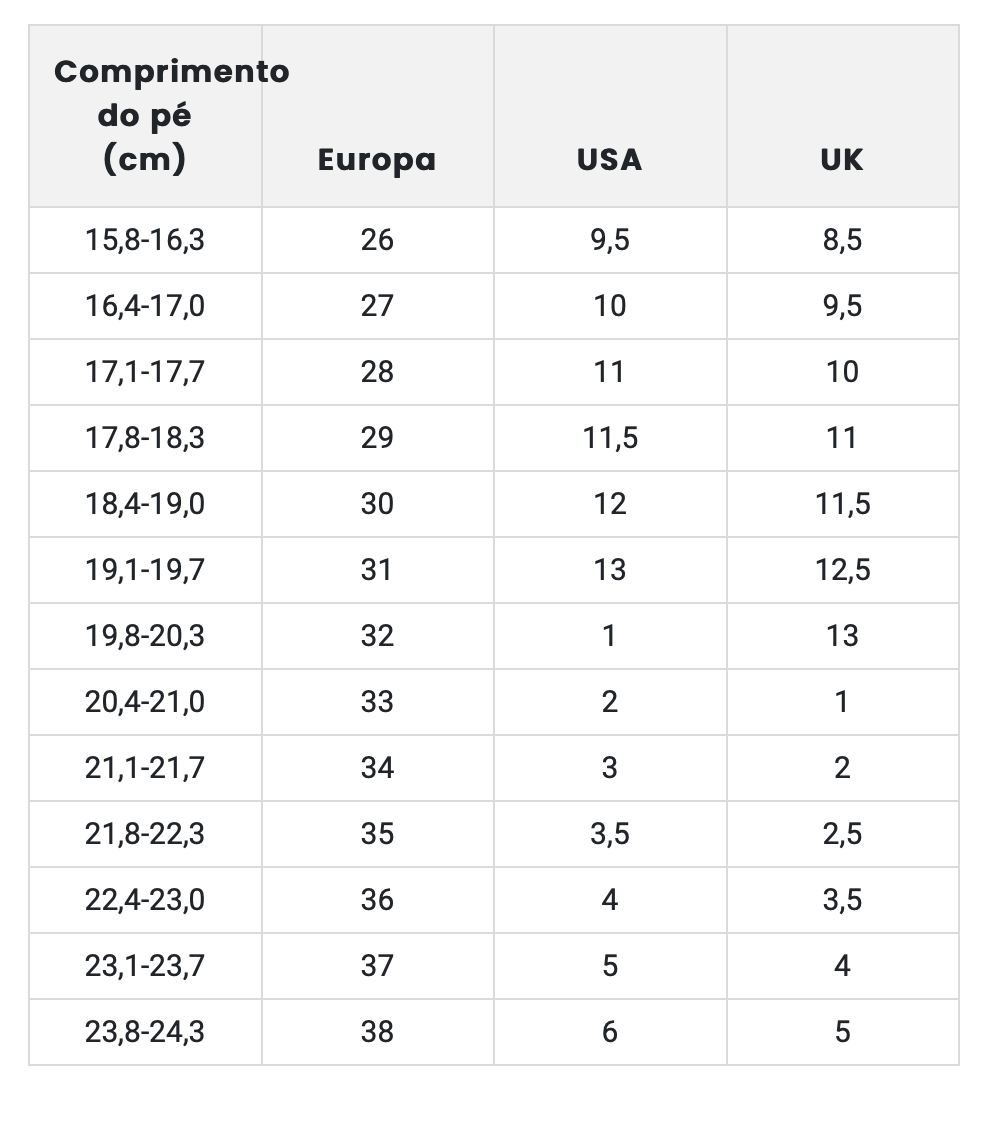
Task: Click the USA column header
Action: click(609, 160)
